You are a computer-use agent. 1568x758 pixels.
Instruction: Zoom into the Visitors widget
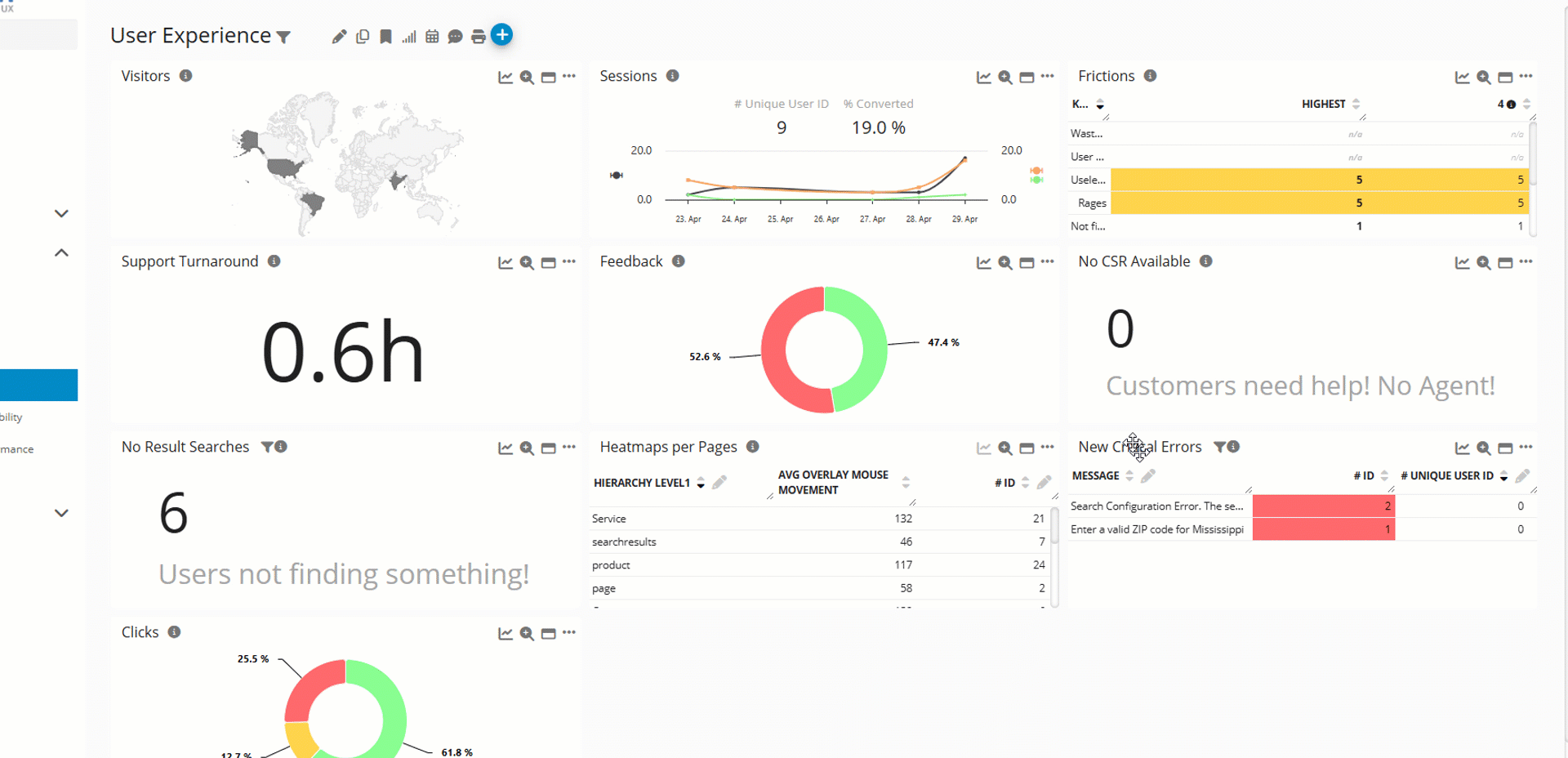click(x=528, y=78)
